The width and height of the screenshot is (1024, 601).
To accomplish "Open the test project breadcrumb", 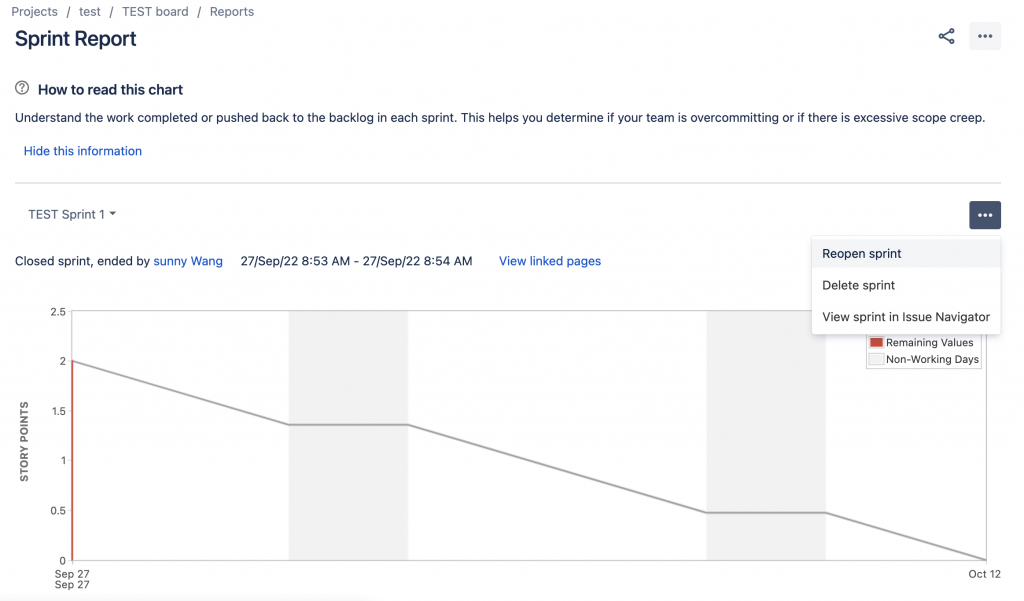I will tap(90, 12).
